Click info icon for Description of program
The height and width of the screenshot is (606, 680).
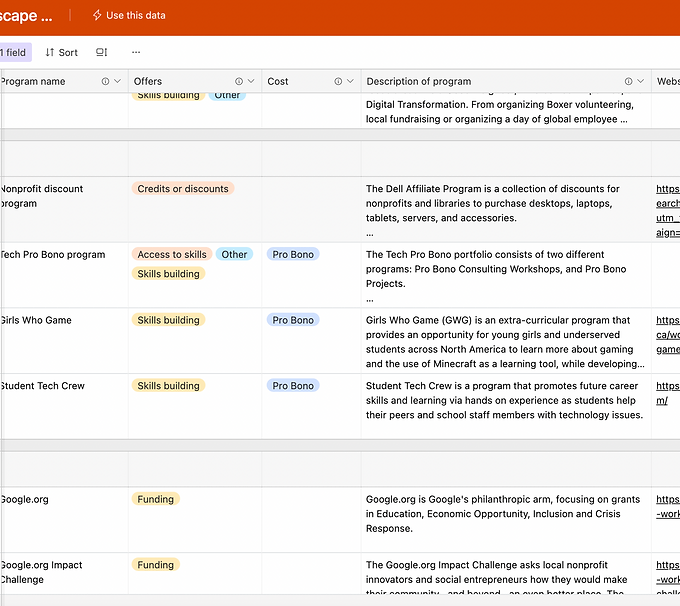click(x=628, y=82)
